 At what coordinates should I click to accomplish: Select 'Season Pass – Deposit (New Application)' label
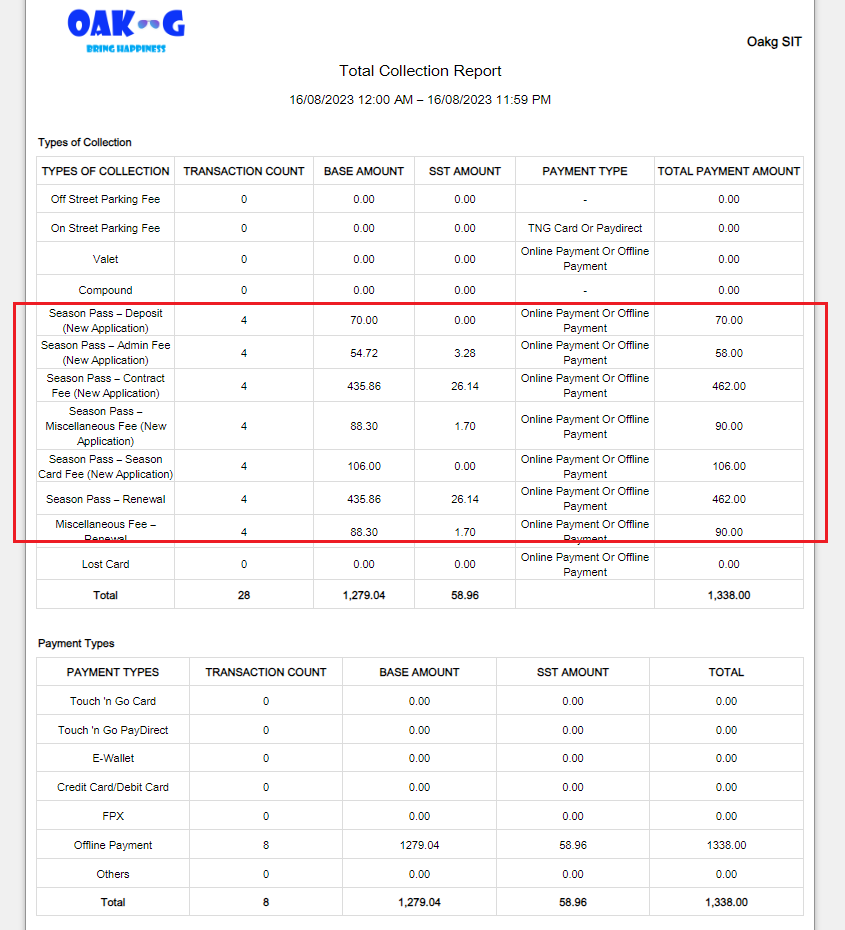pos(106,320)
